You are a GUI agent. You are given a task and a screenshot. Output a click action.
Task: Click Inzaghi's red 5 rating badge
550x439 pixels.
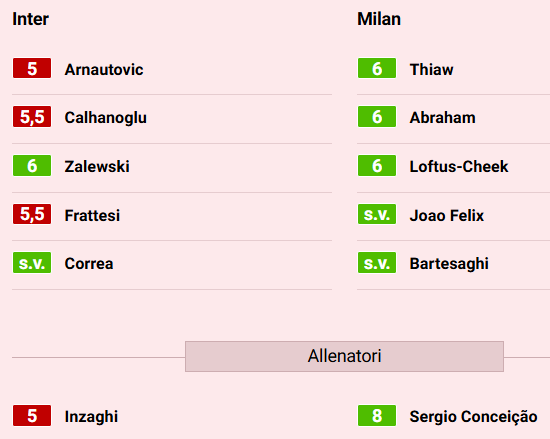coord(32,416)
